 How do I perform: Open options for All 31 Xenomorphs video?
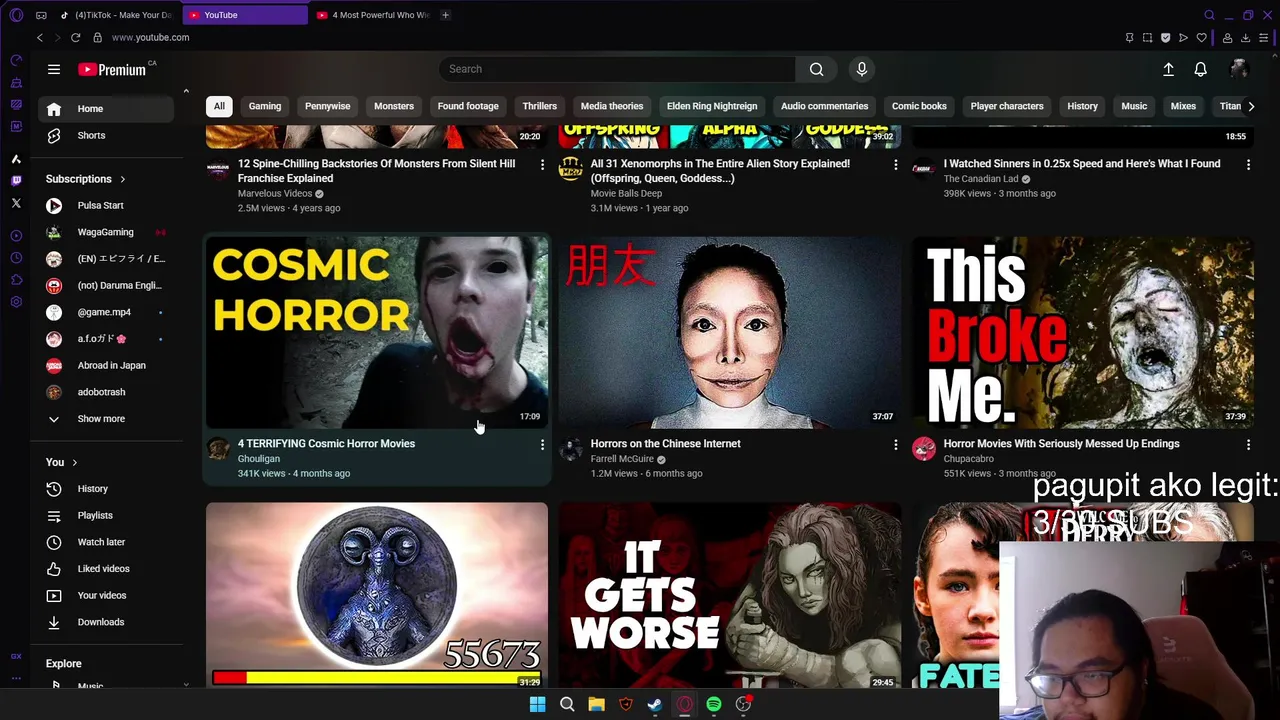(895, 164)
